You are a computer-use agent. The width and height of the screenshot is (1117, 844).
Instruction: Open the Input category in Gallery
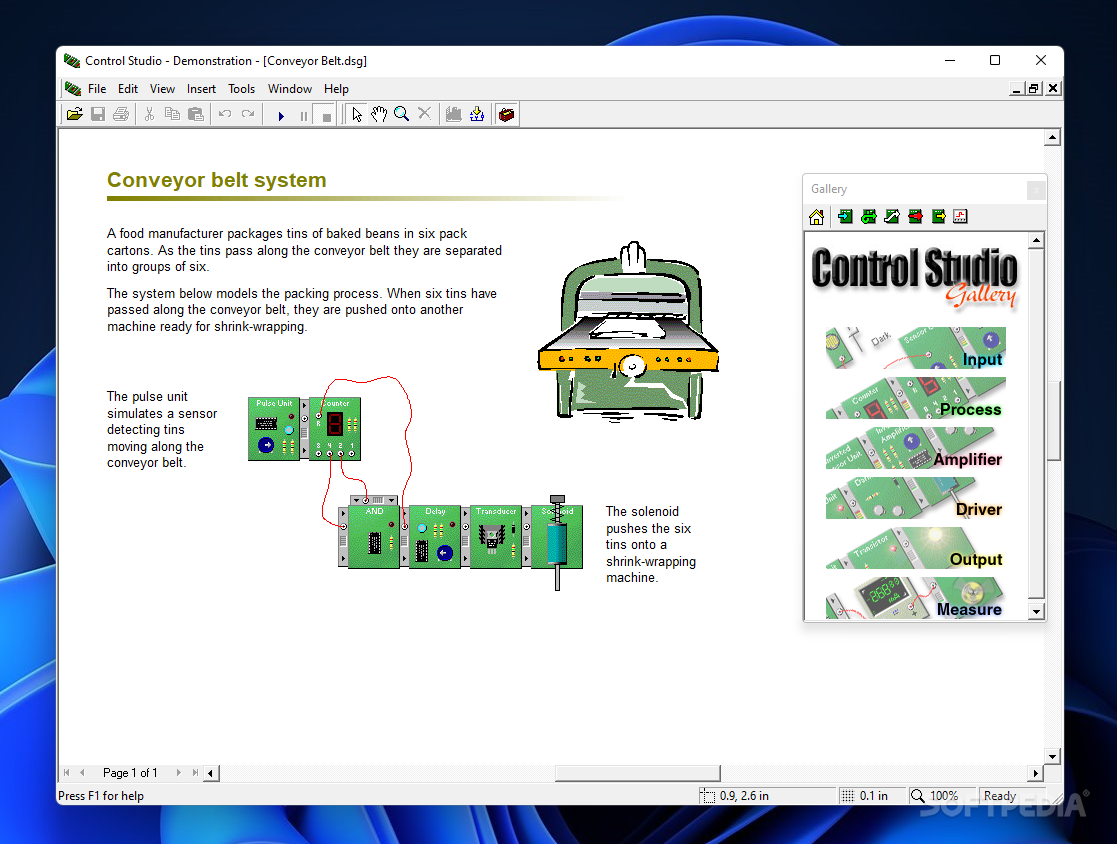915,348
